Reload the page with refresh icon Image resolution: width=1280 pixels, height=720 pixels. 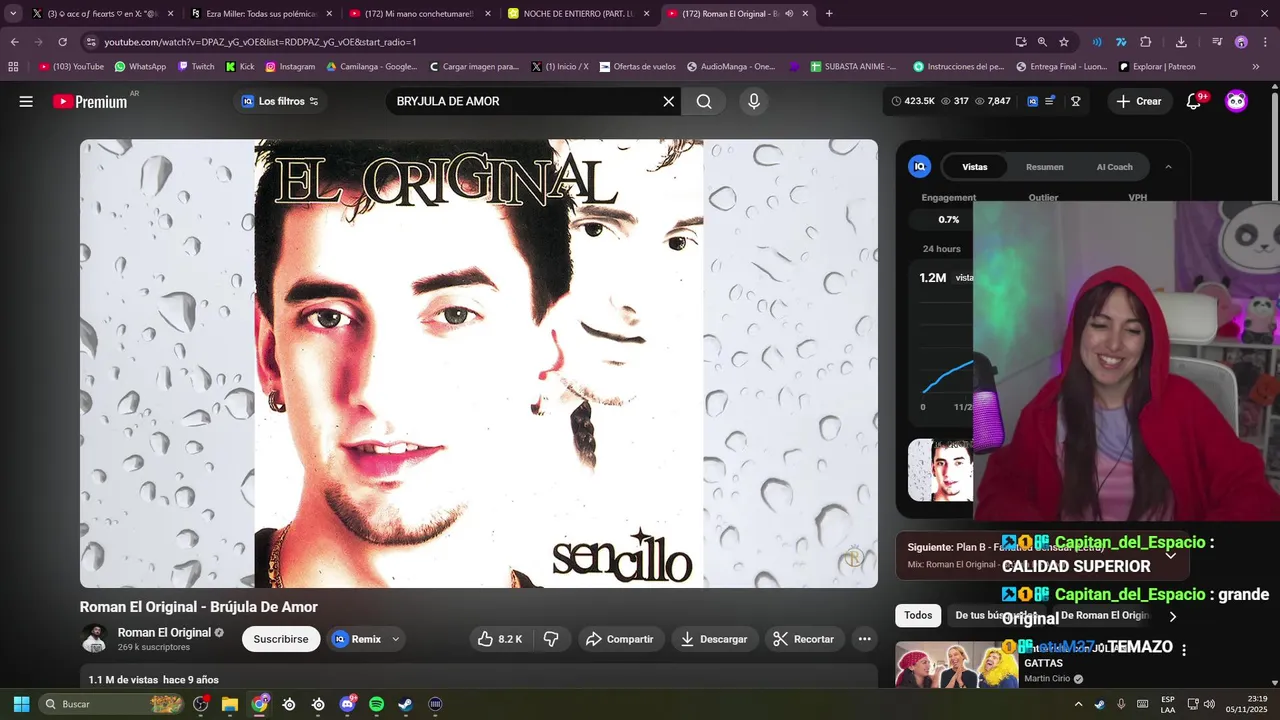(x=62, y=42)
